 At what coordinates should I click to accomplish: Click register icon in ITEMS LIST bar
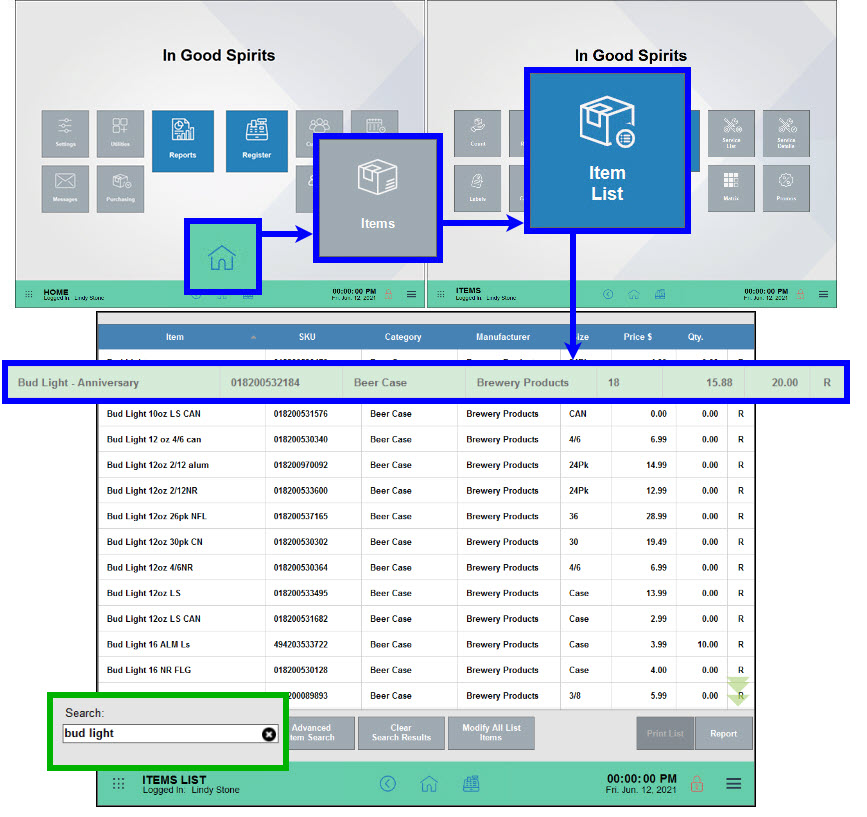click(471, 783)
